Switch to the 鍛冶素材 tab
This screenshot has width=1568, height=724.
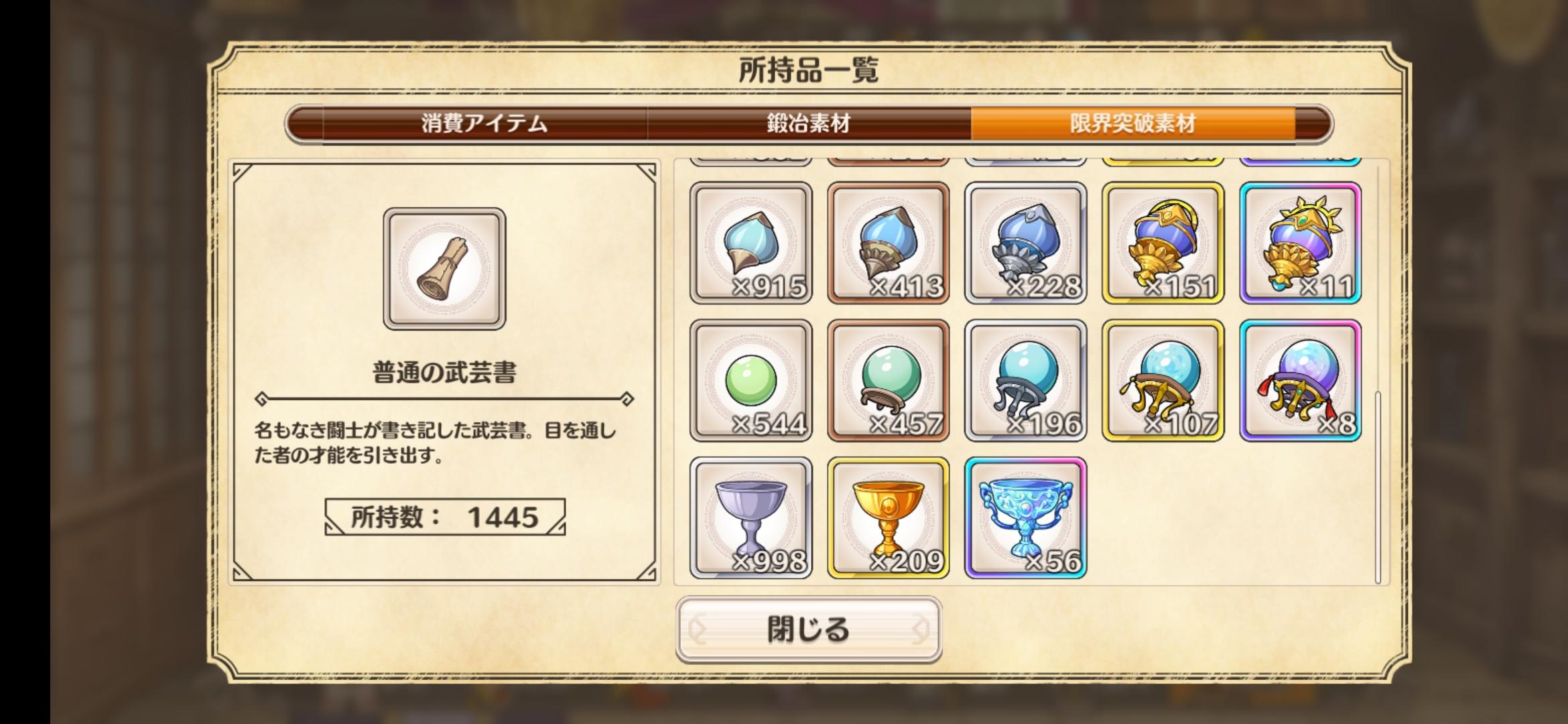click(809, 123)
